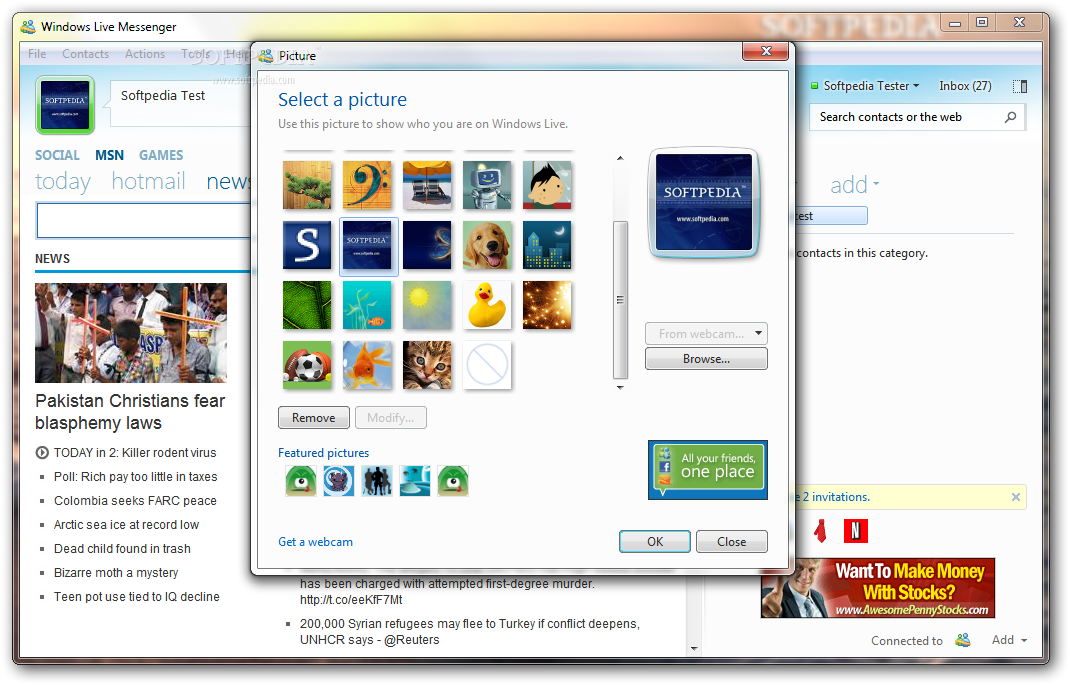The width and height of the screenshot is (1070, 685).
Task: Confirm with the OK button
Action: click(655, 542)
